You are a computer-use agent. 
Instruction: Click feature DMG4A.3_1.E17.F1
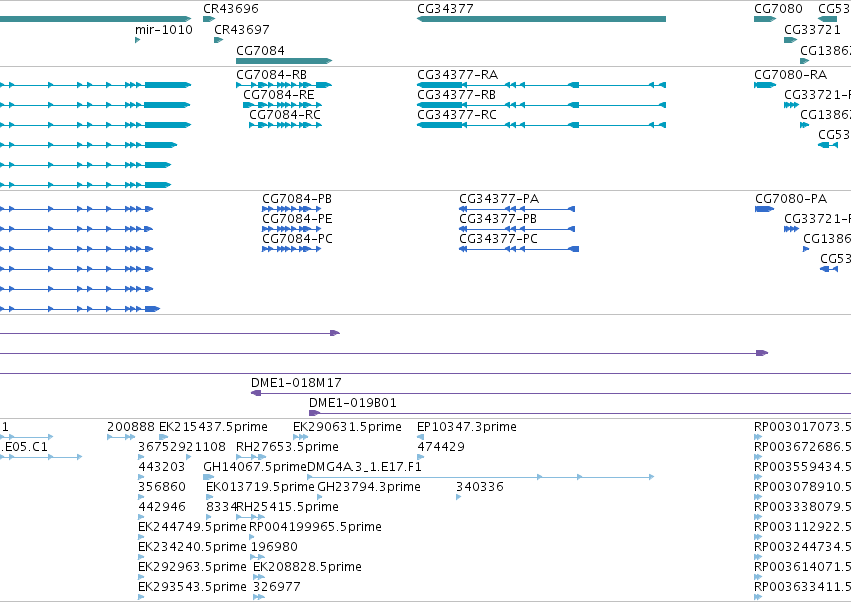coord(364,467)
